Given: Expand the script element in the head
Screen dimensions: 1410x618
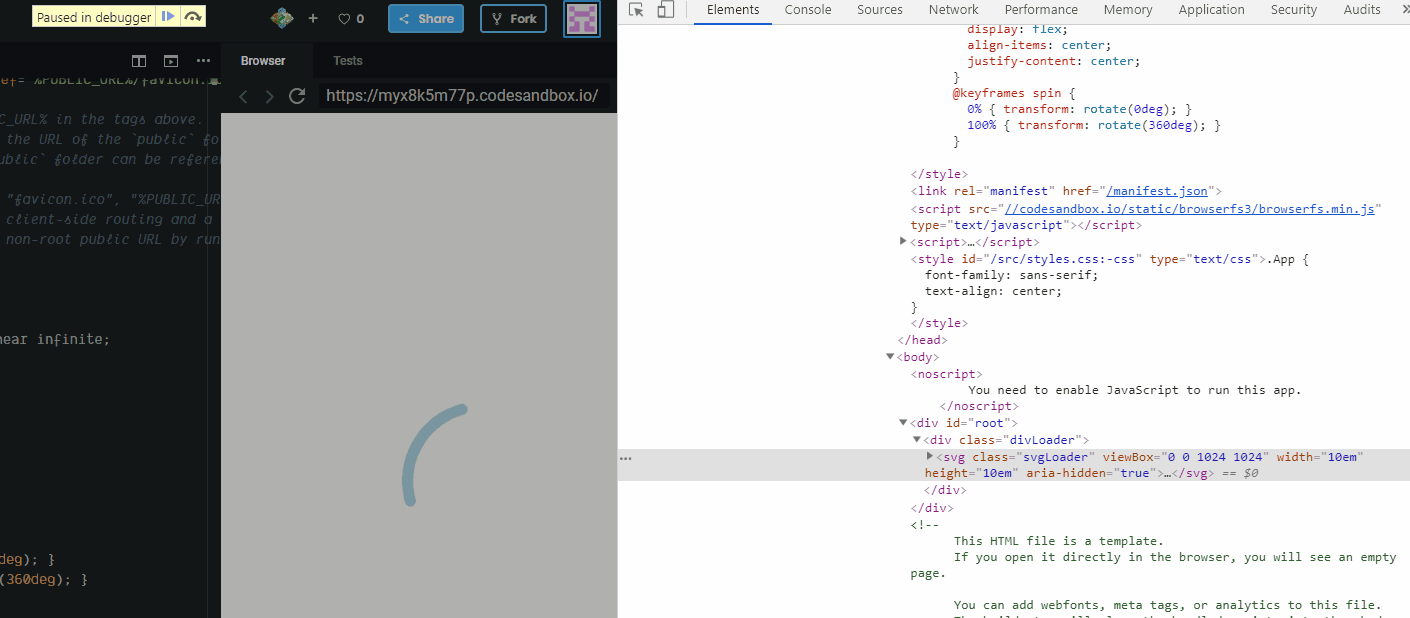Looking at the screenshot, I should pyautogui.click(x=903, y=241).
